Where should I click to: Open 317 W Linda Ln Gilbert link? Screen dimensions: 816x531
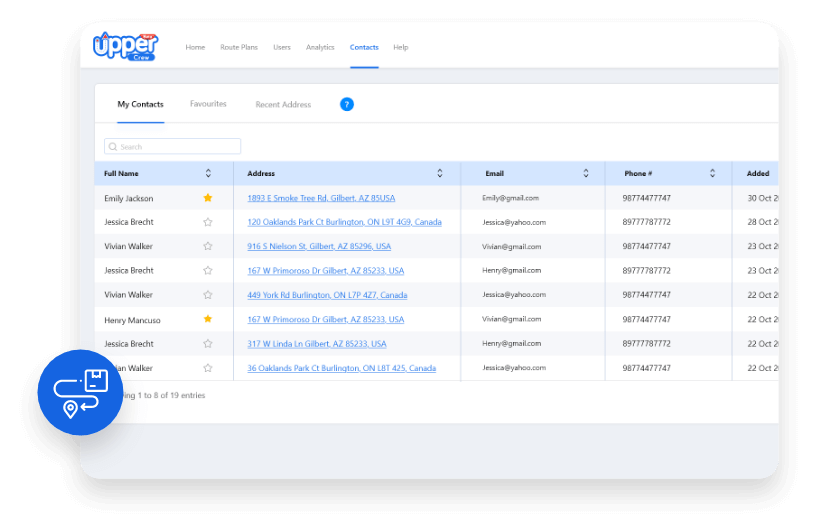[317, 344]
